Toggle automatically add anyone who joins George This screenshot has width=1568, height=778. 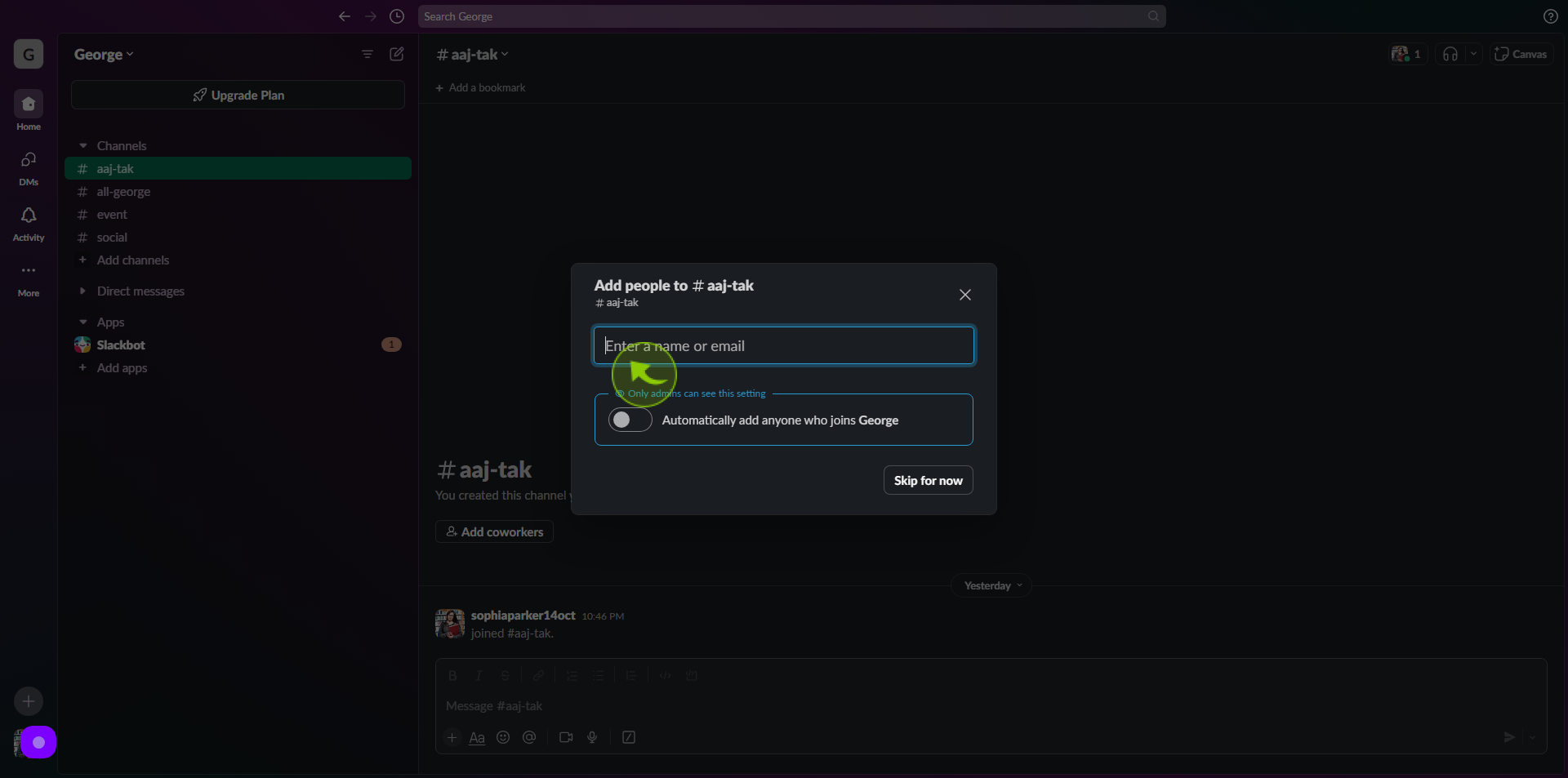point(630,420)
